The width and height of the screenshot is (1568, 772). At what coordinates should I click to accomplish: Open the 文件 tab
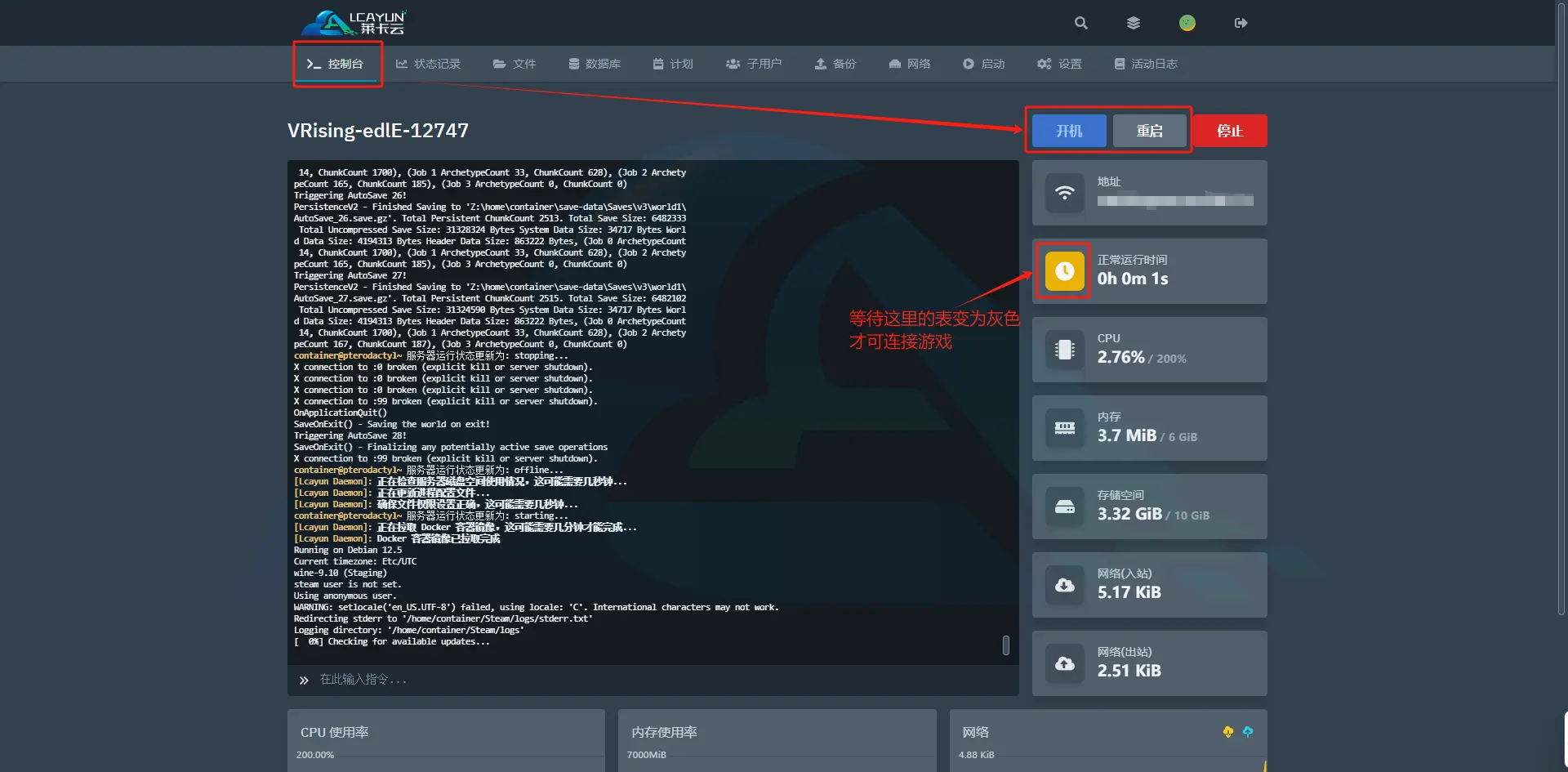[514, 64]
